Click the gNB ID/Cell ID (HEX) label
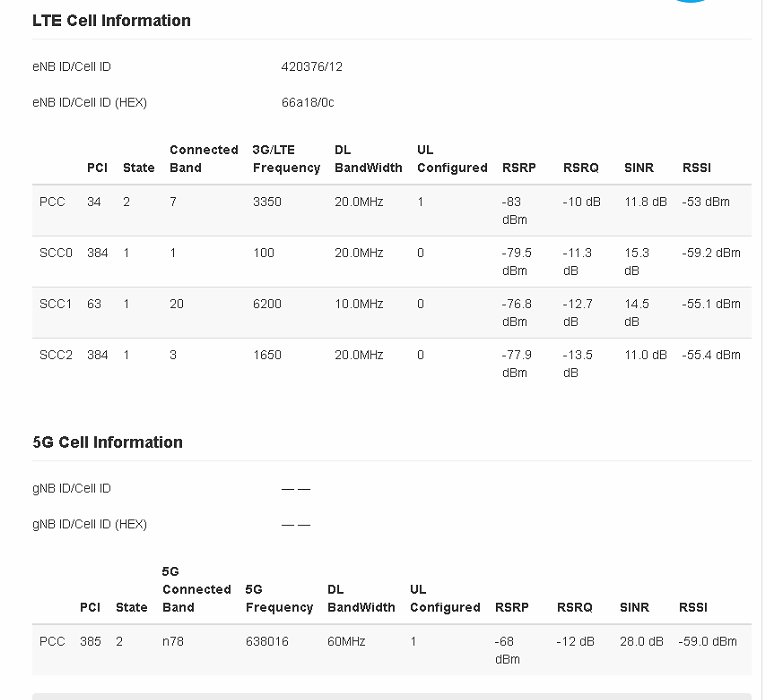 pos(89,525)
